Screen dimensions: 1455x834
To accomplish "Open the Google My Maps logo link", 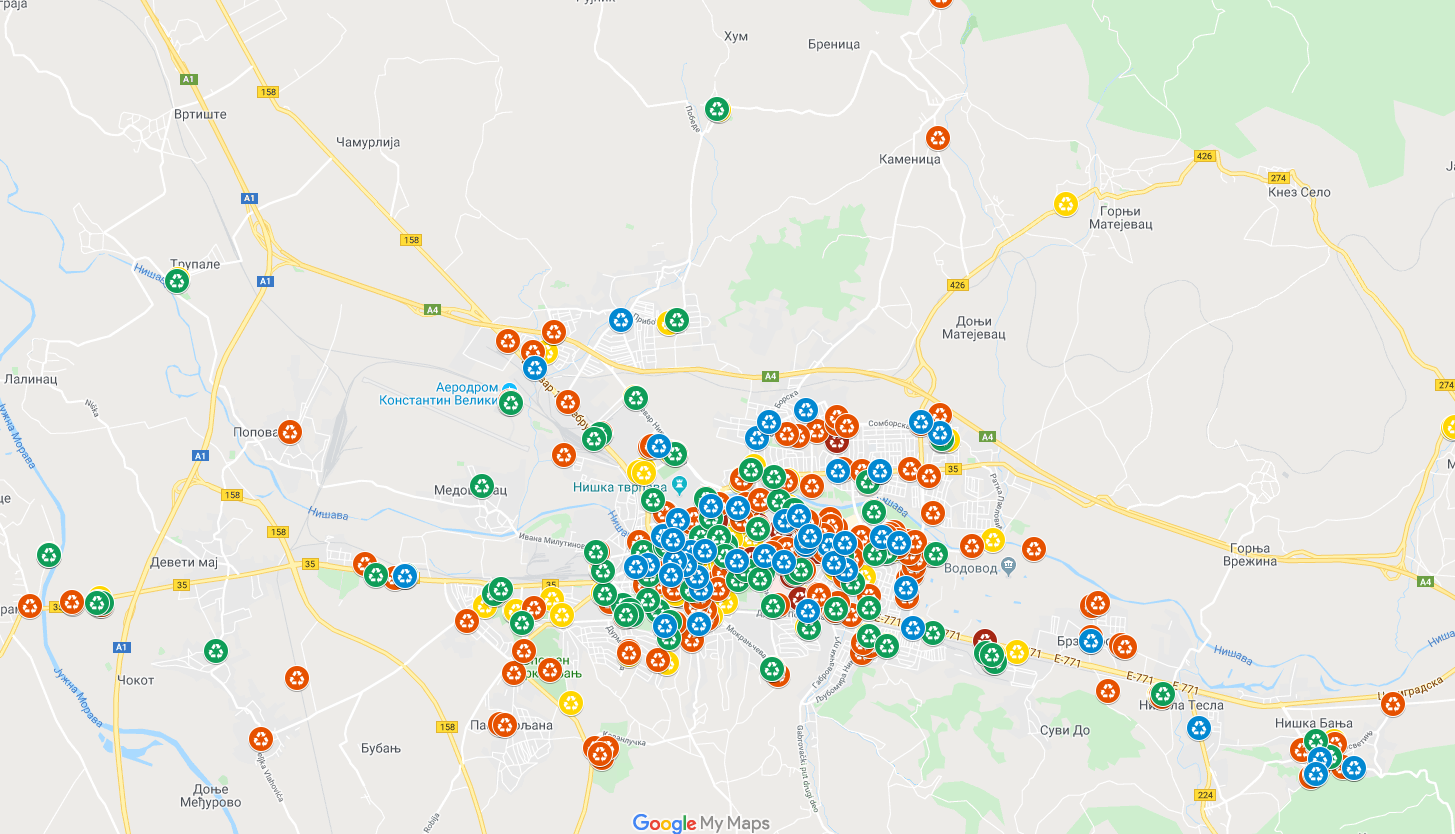I will pos(701,823).
